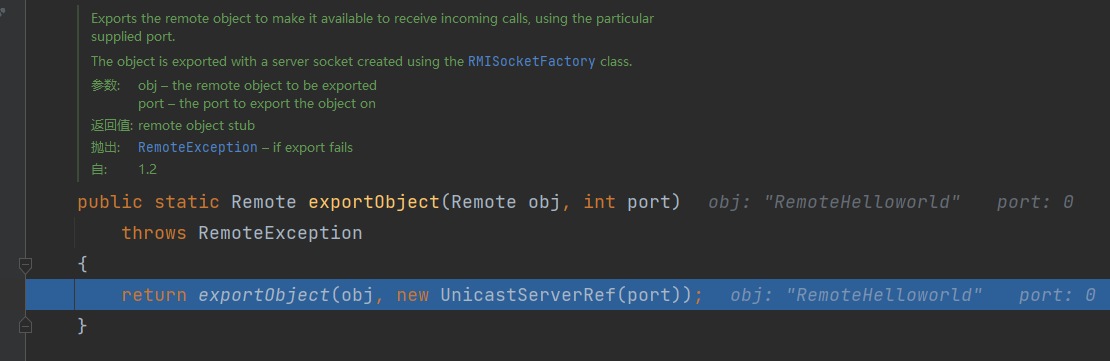
Task: Click the exportObject method name in the declaration
Action: tap(374, 202)
